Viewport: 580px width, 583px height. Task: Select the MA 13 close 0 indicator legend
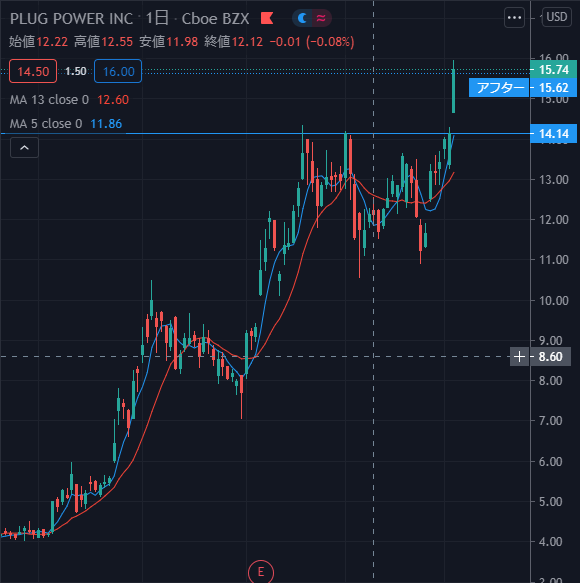tap(49, 100)
